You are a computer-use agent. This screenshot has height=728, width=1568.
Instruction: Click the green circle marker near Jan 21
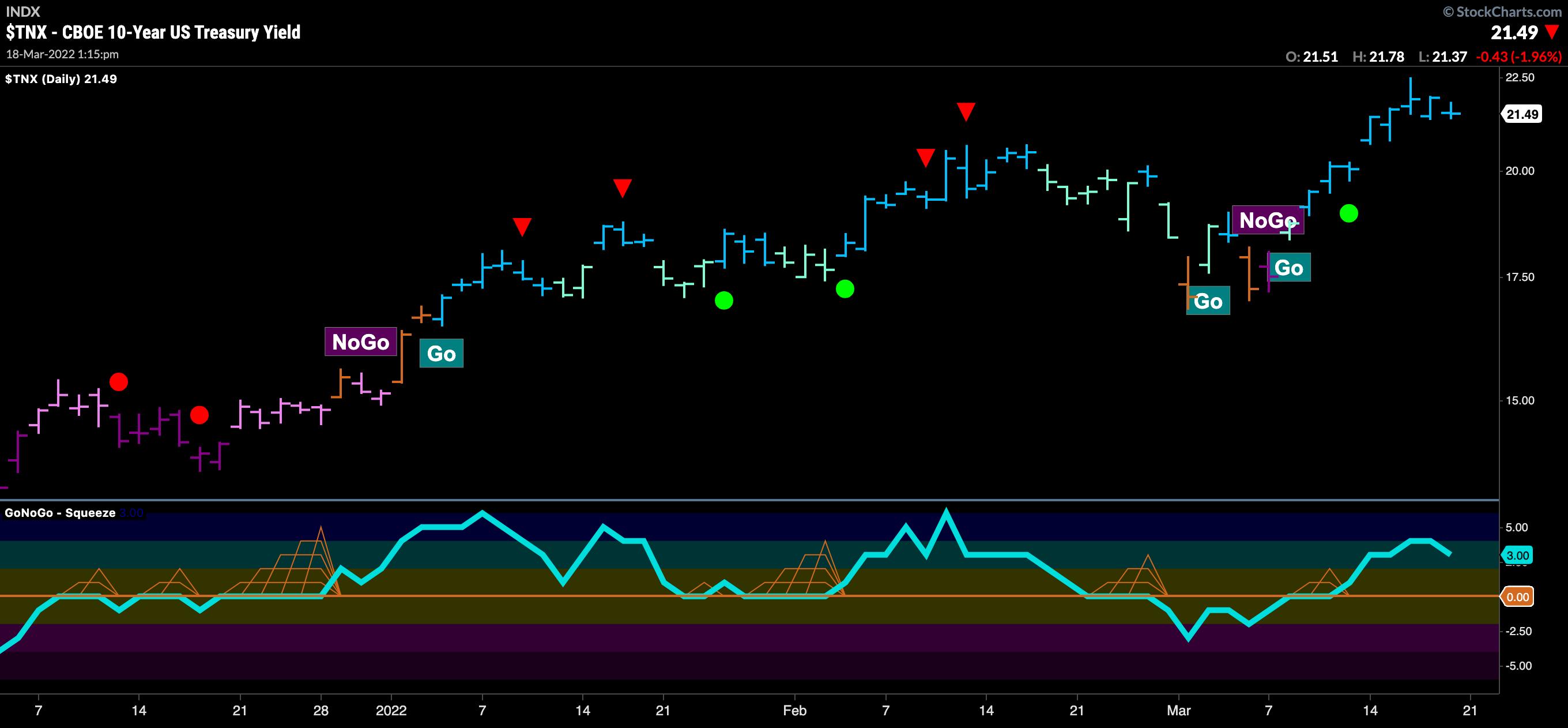tap(723, 300)
